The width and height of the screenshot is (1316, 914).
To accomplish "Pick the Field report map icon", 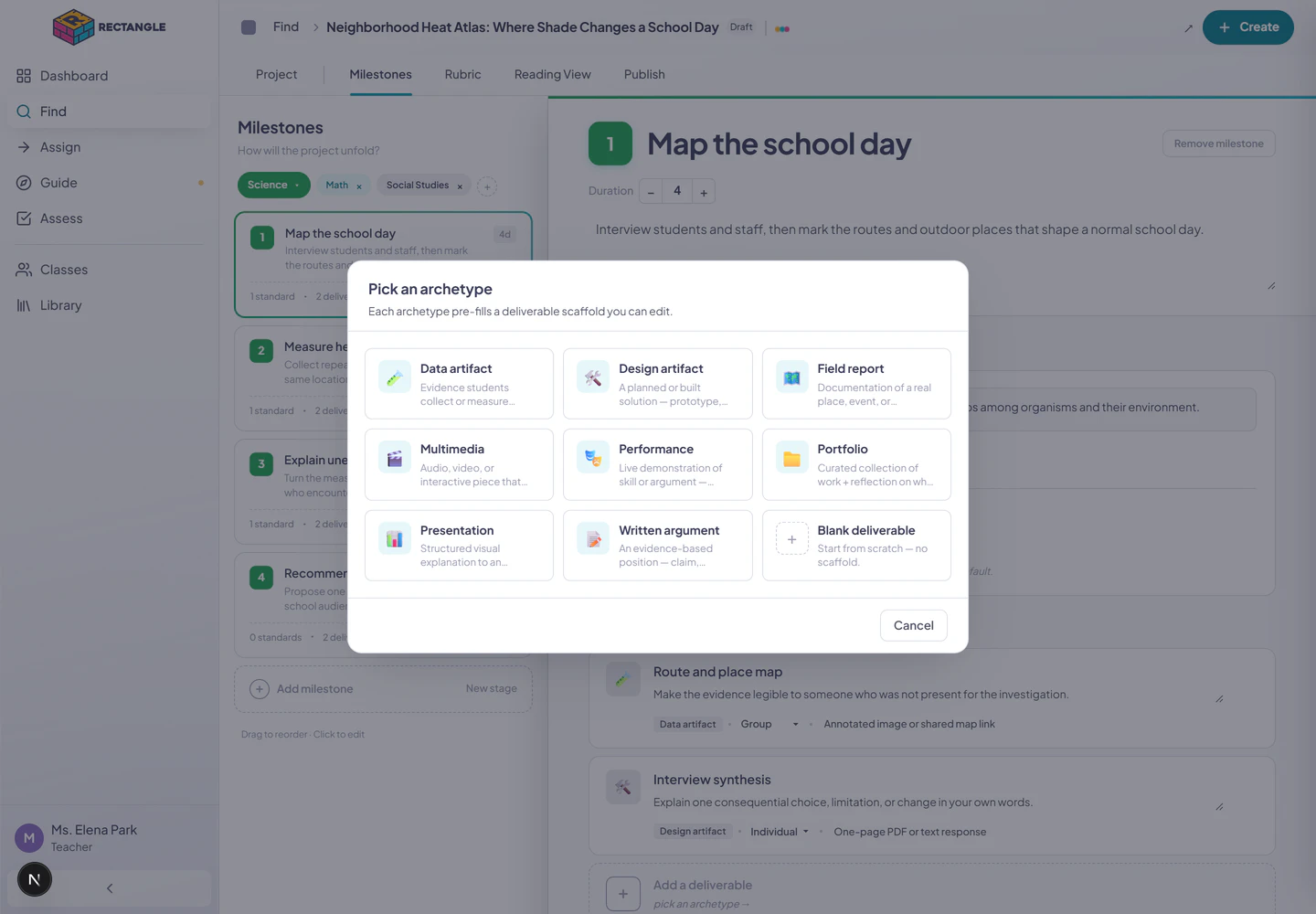I will pyautogui.click(x=792, y=377).
